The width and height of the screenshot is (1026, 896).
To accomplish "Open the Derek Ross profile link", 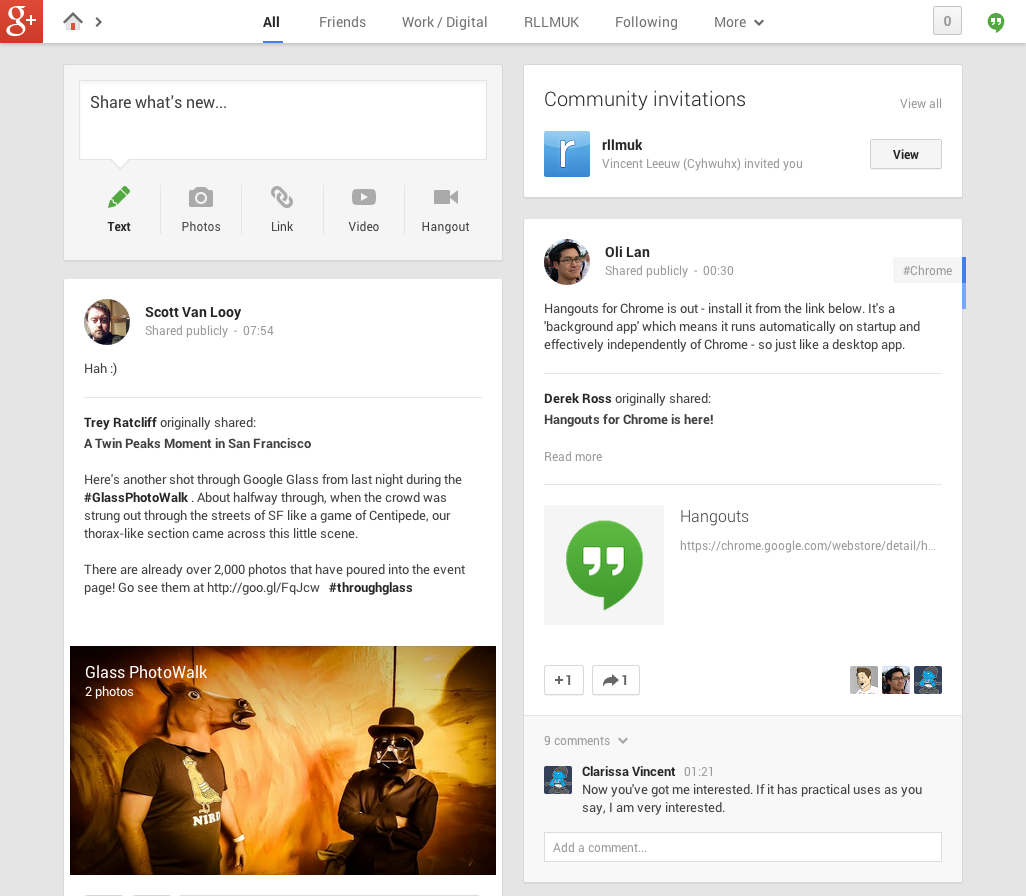I will tap(577, 399).
